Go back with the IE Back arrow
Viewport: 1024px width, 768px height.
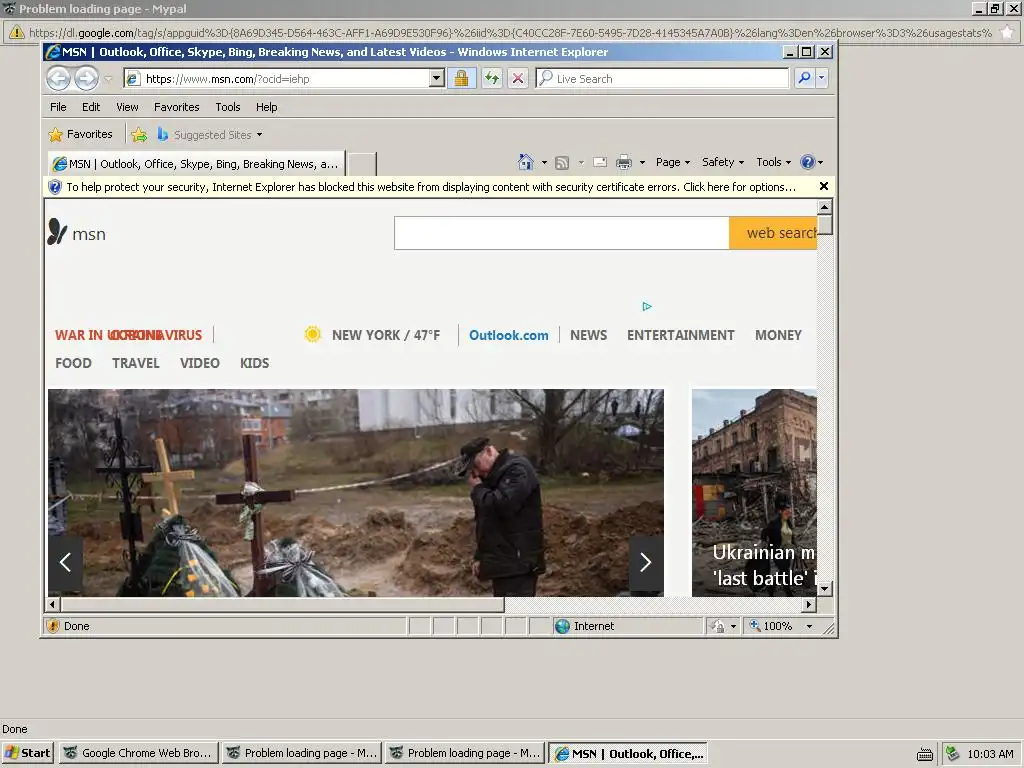(58, 79)
